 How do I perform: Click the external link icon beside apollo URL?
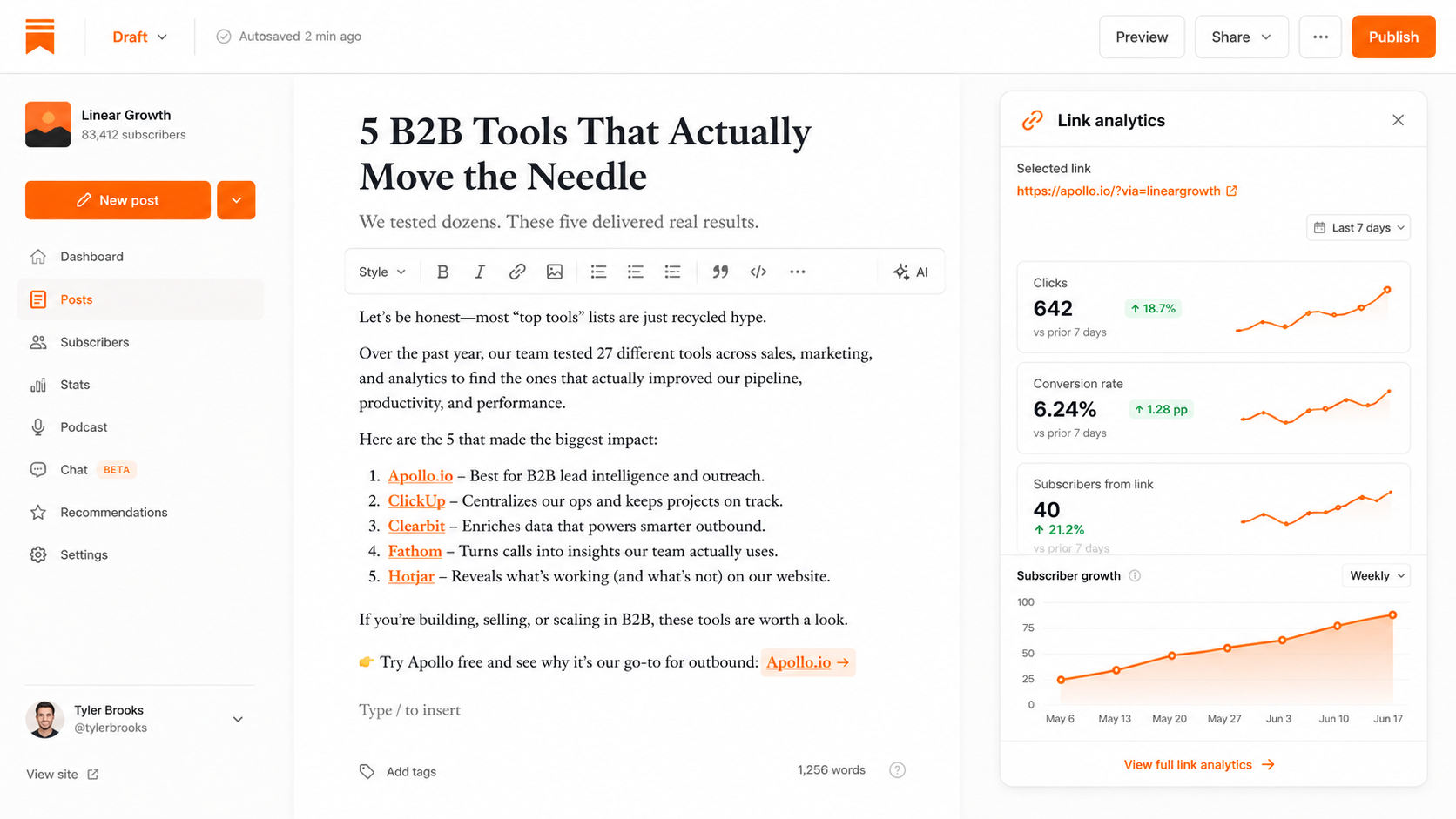[x=1231, y=191]
